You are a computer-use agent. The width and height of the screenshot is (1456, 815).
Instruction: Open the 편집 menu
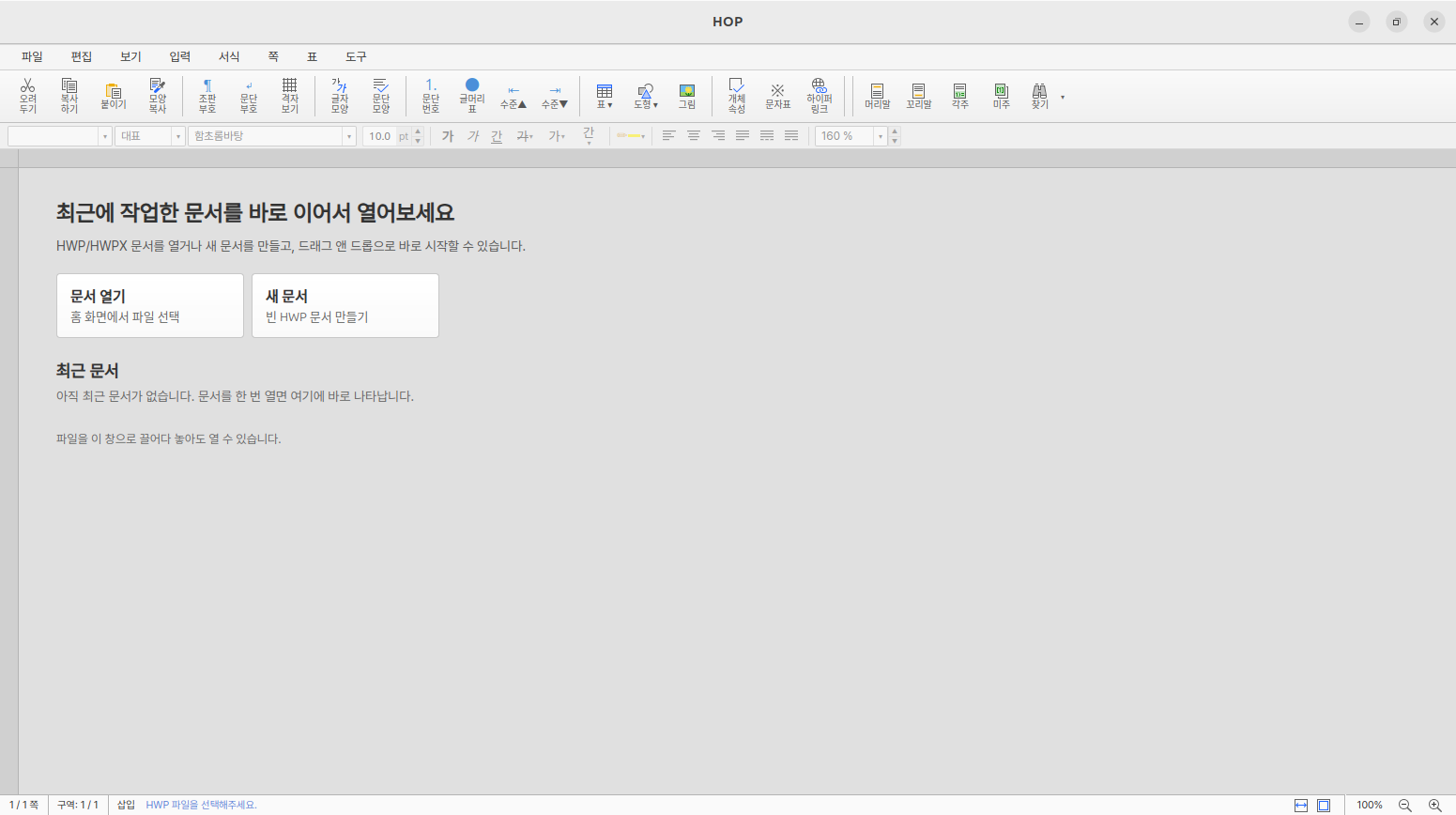(x=82, y=56)
